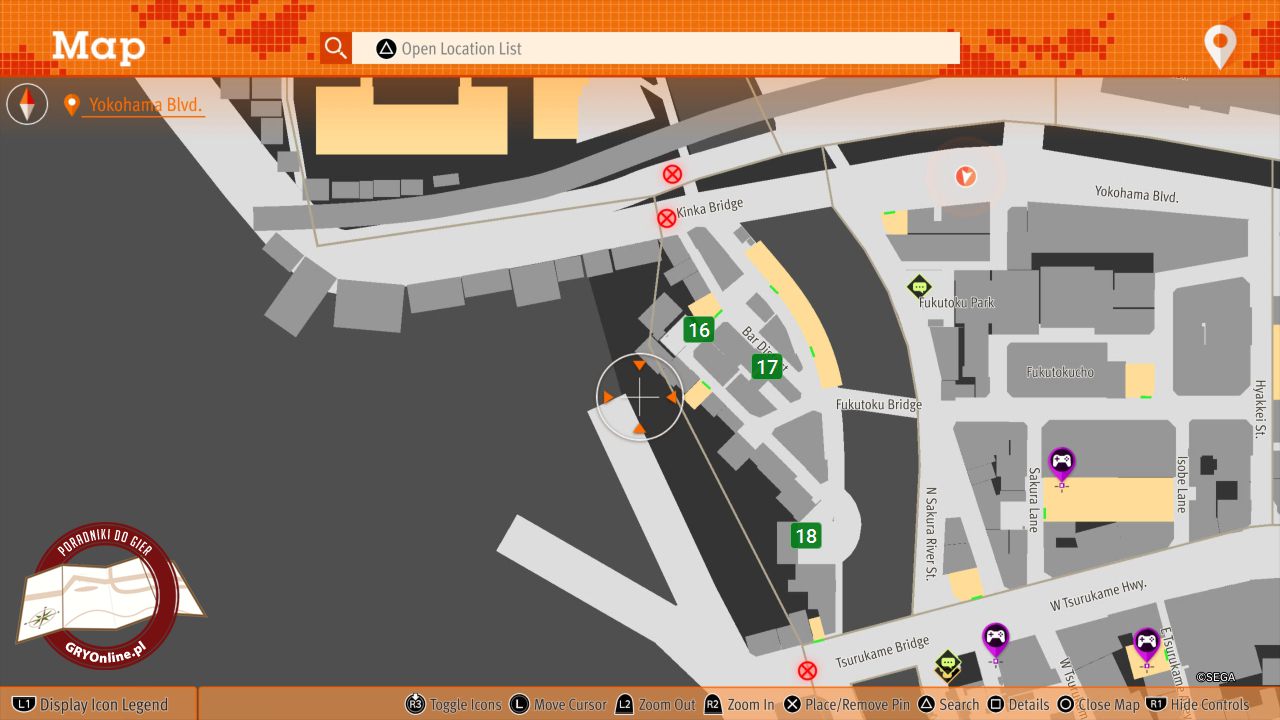
Task: Click the R3 button icon
Action: click(x=415, y=704)
